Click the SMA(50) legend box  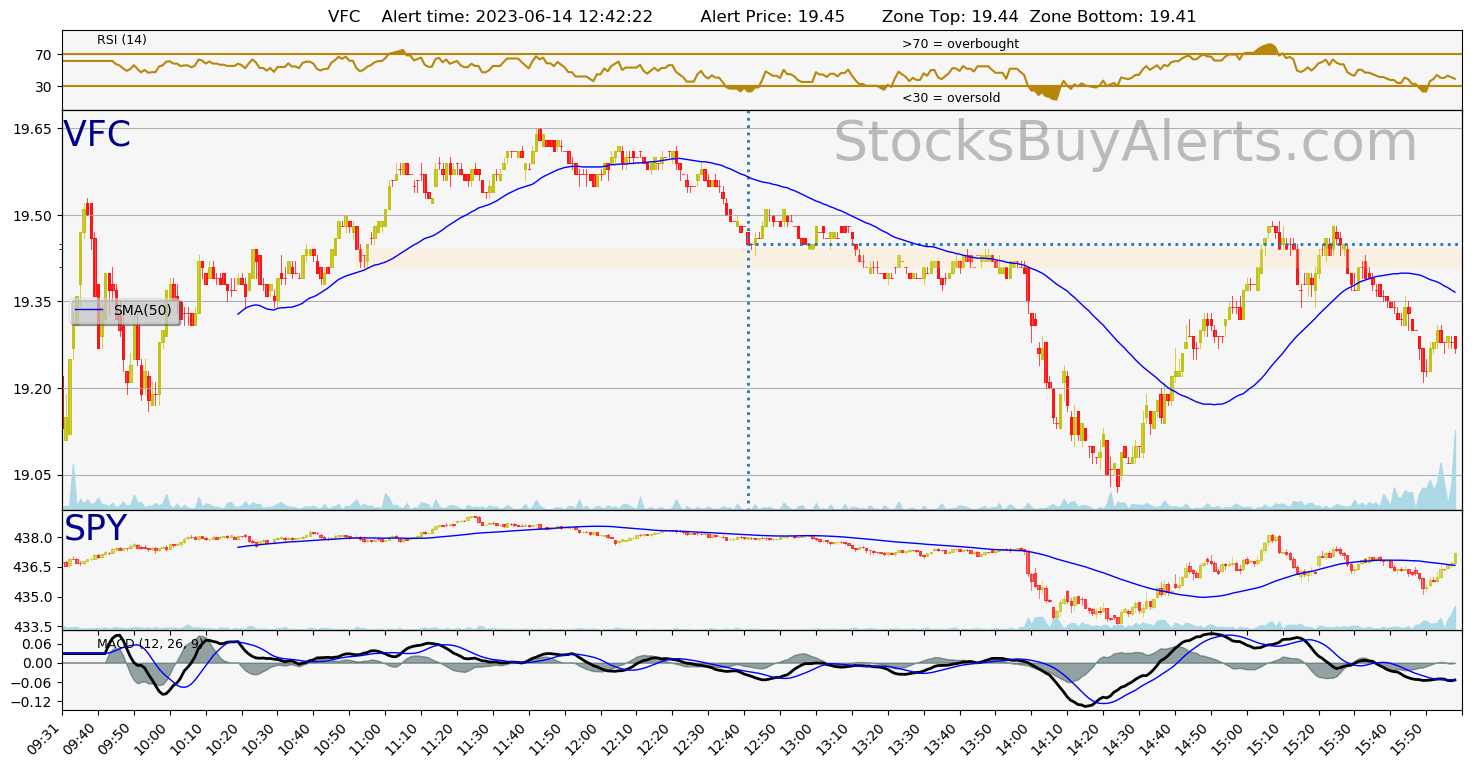pyautogui.click(x=125, y=311)
